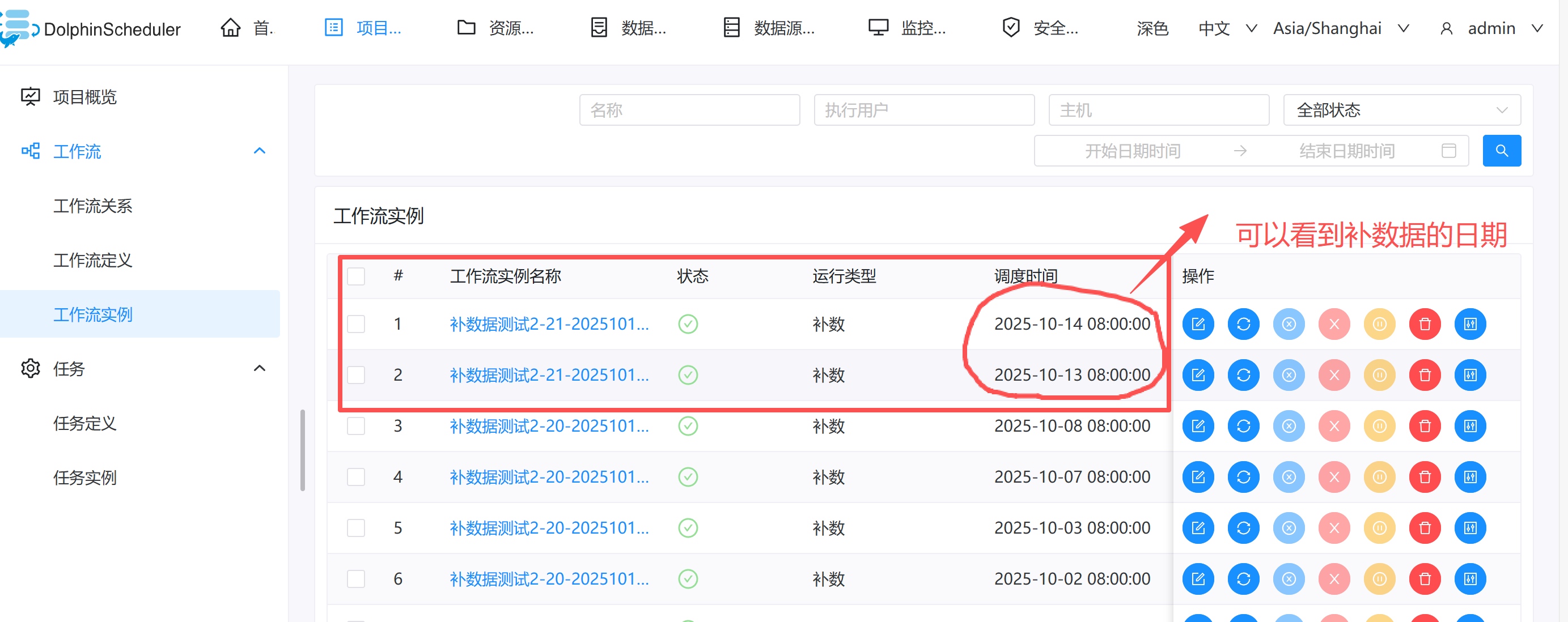Click the blue search magnifier button
This screenshot has height=622, width=1568.
click(x=1501, y=151)
